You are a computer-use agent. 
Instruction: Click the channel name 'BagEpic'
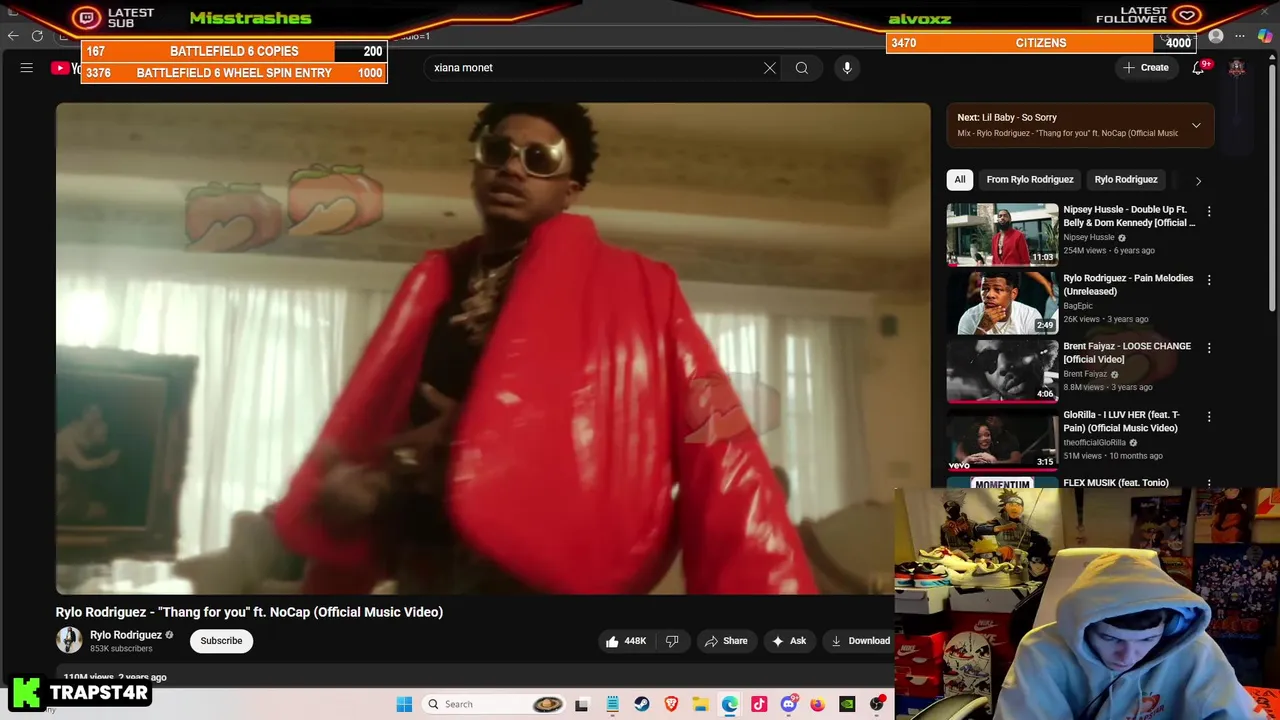pos(1078,306)
